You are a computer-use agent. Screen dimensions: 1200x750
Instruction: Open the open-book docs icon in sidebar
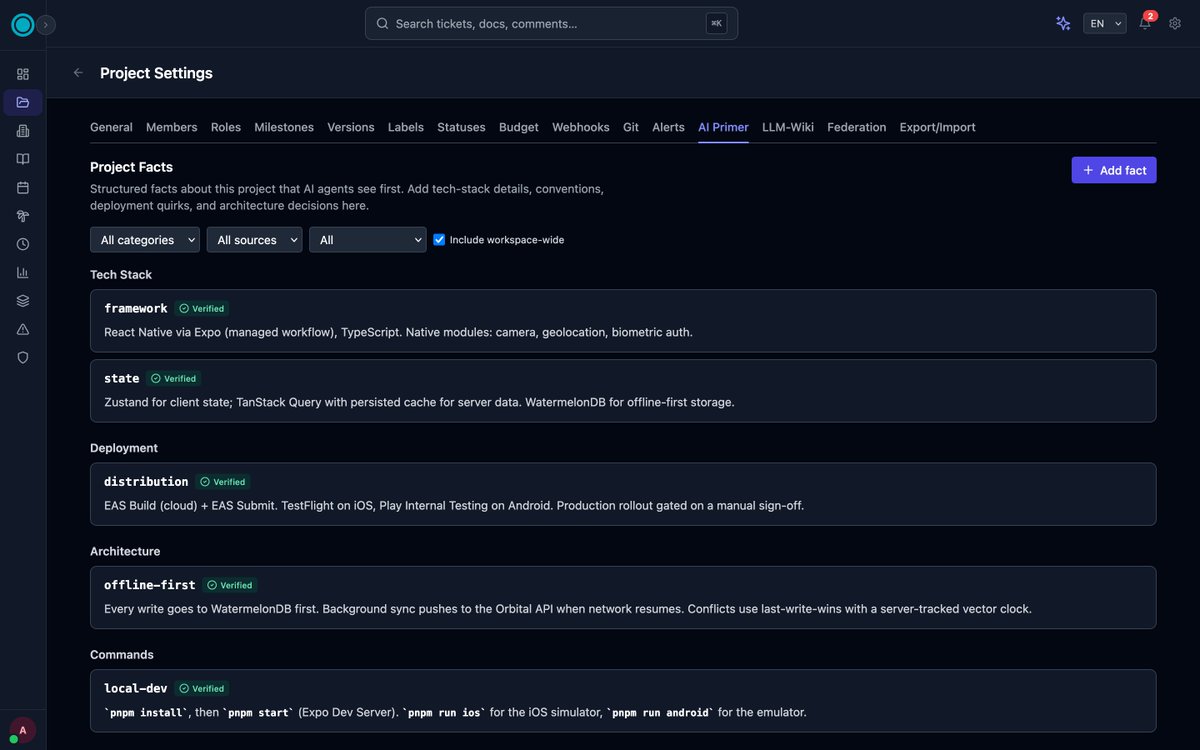(x=23, y=159)
